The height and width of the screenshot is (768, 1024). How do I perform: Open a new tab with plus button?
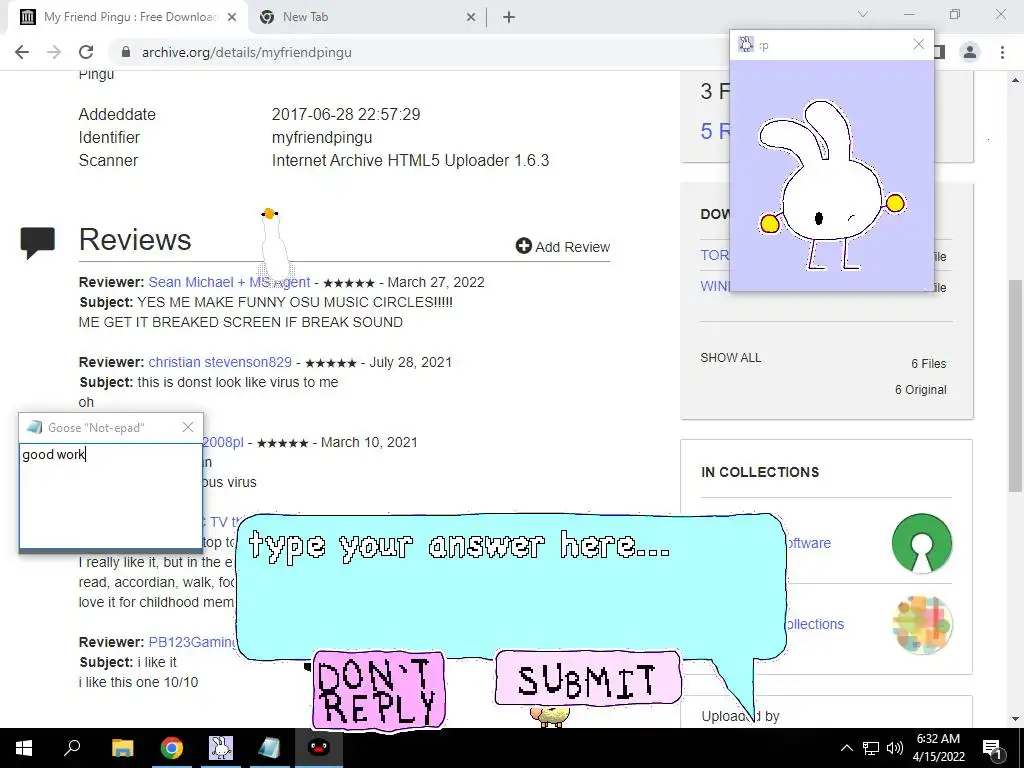pyautogui.click(x=509, y=18)
